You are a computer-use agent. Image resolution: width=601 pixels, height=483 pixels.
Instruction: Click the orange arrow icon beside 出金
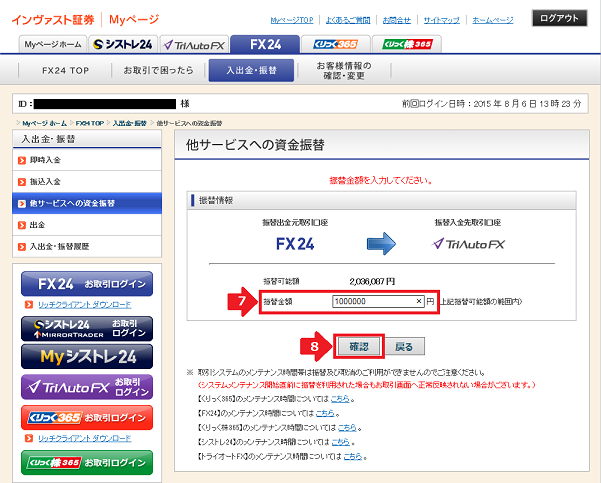[22, 225]
